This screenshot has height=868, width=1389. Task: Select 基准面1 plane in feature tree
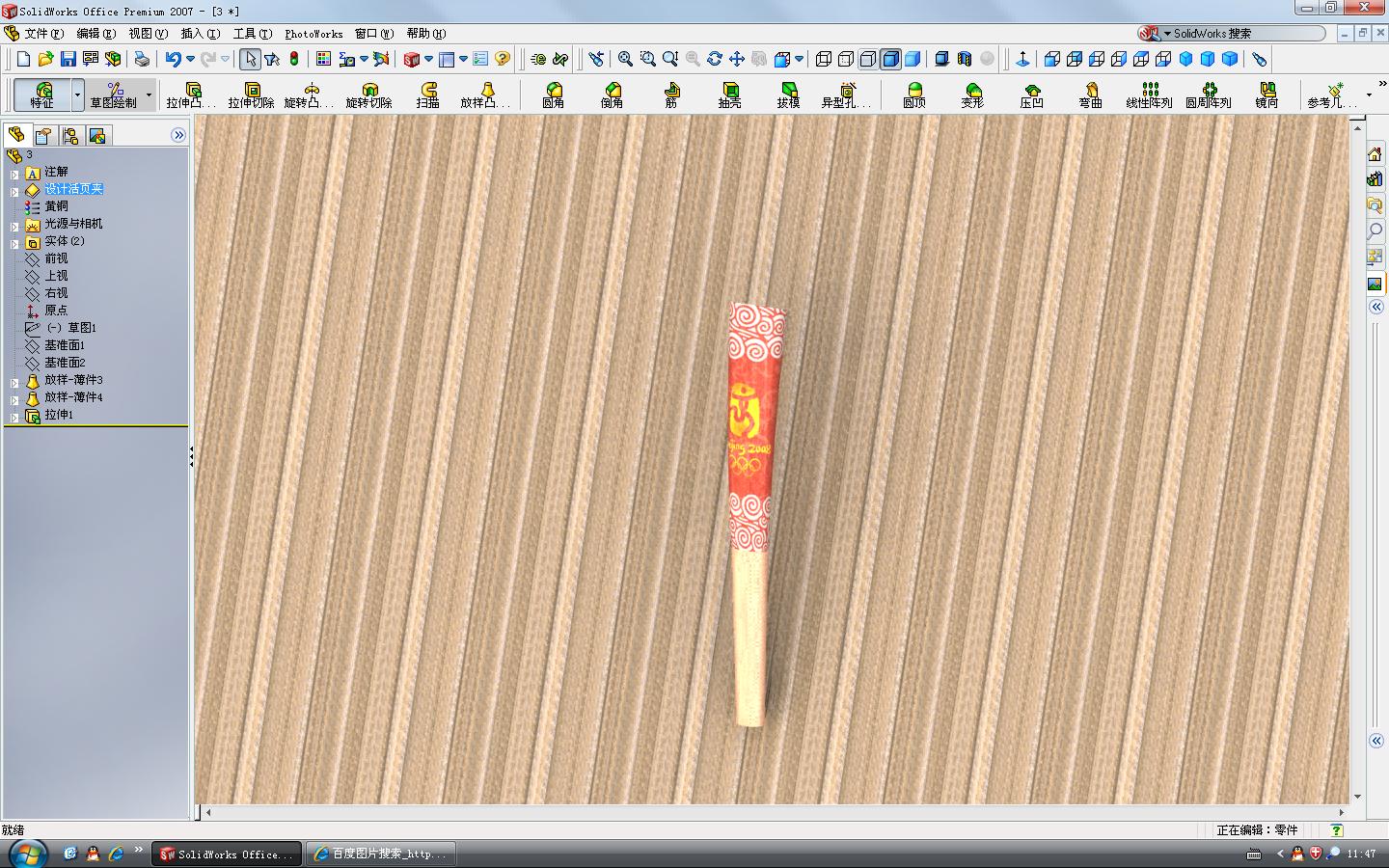(65, 345)
